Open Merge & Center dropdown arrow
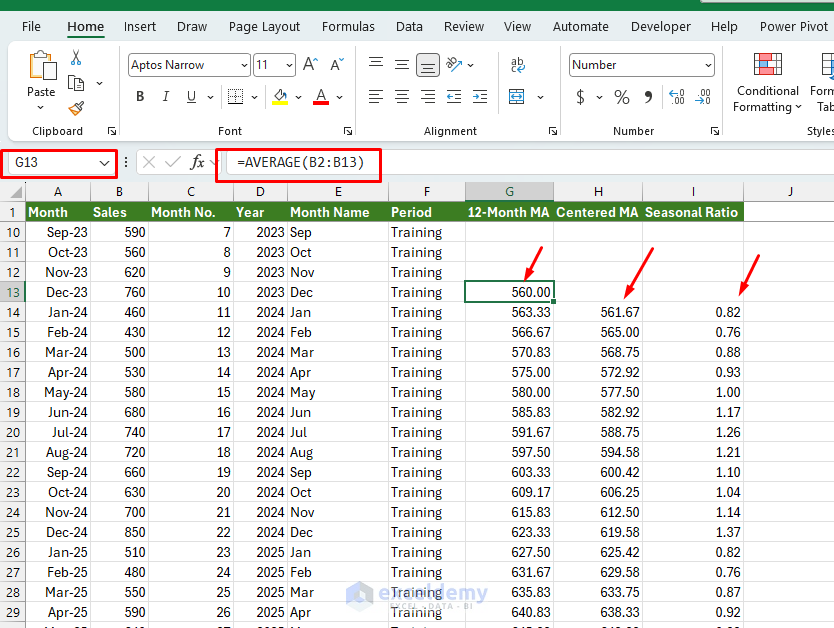This screenshot has width=834, height=628. 540,97
